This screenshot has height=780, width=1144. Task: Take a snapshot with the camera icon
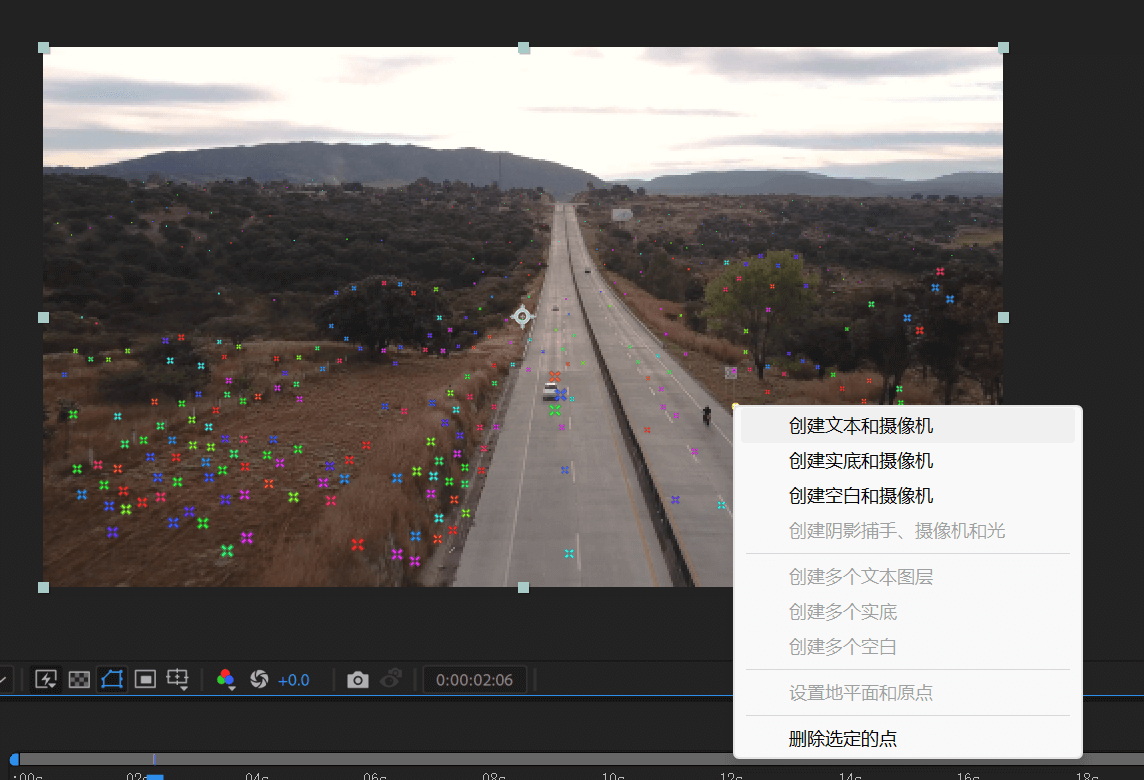coord(358,680)
